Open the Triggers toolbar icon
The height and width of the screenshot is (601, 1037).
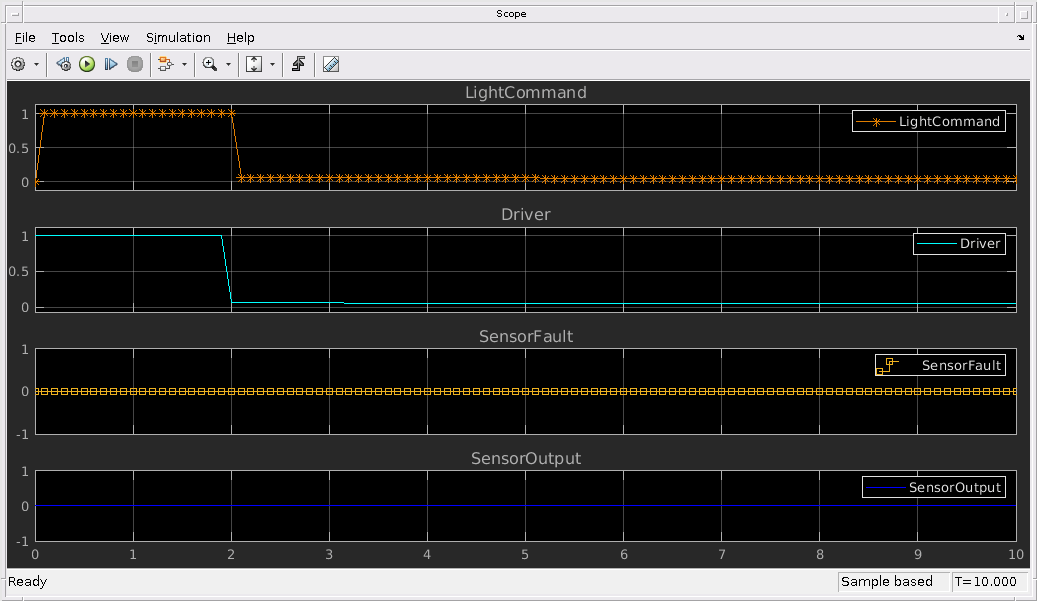tap(298, 64)
